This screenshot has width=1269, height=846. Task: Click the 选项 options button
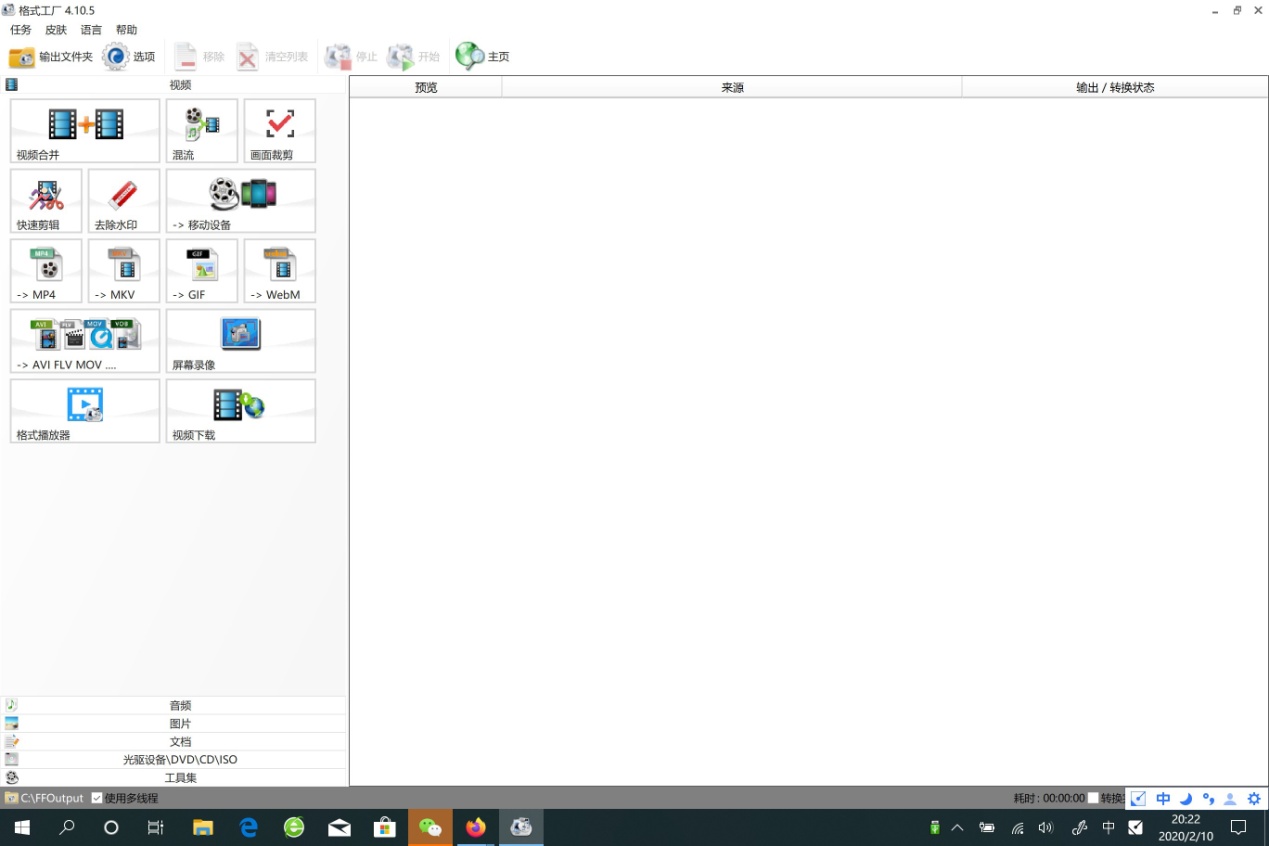pos(129,57)
